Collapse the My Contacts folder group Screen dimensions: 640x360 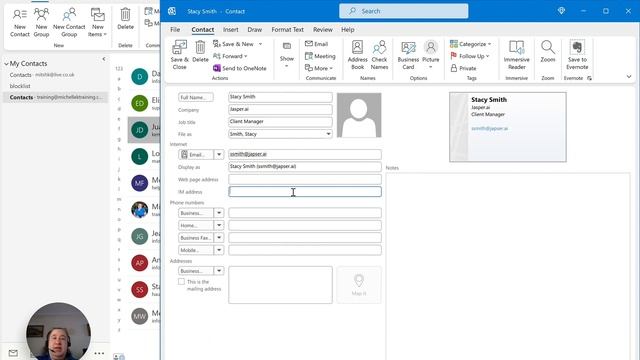click(x=7, y=64)
